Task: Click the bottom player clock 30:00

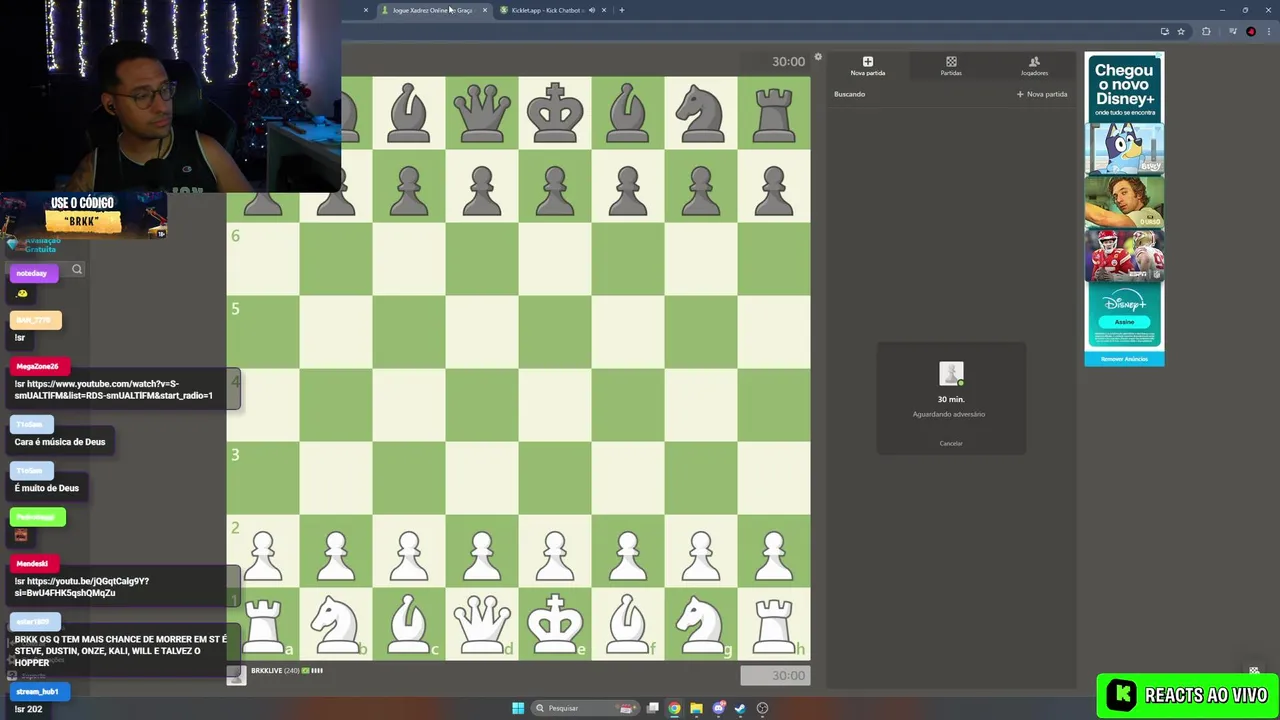Action: (x=775, y=675)
